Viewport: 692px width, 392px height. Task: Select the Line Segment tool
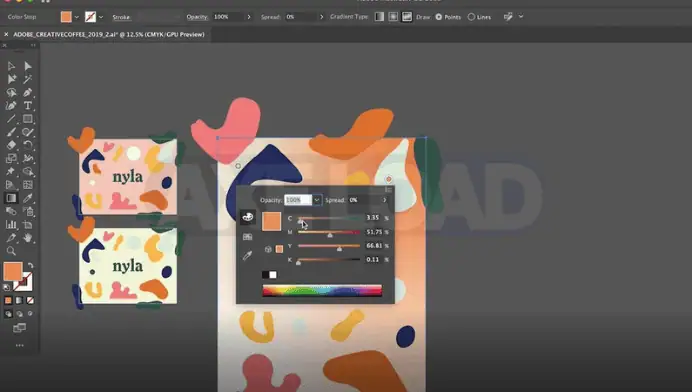(11, 119)
